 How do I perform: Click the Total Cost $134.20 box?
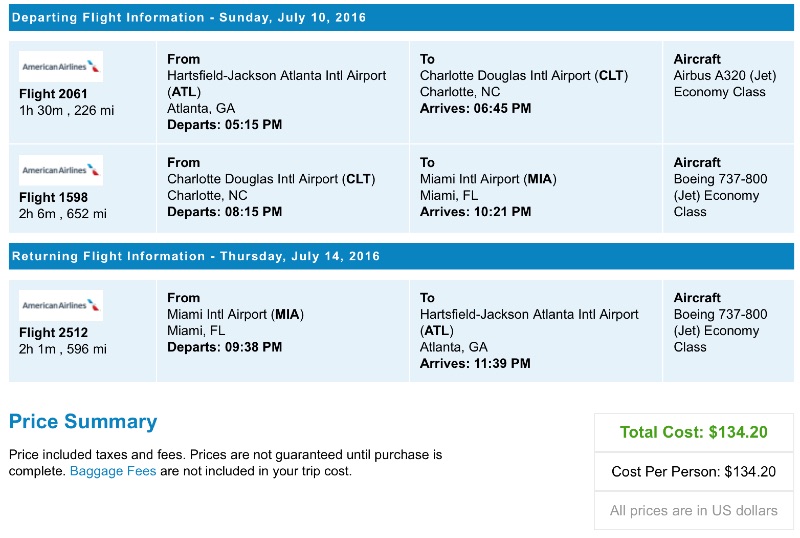coord(693,433)
